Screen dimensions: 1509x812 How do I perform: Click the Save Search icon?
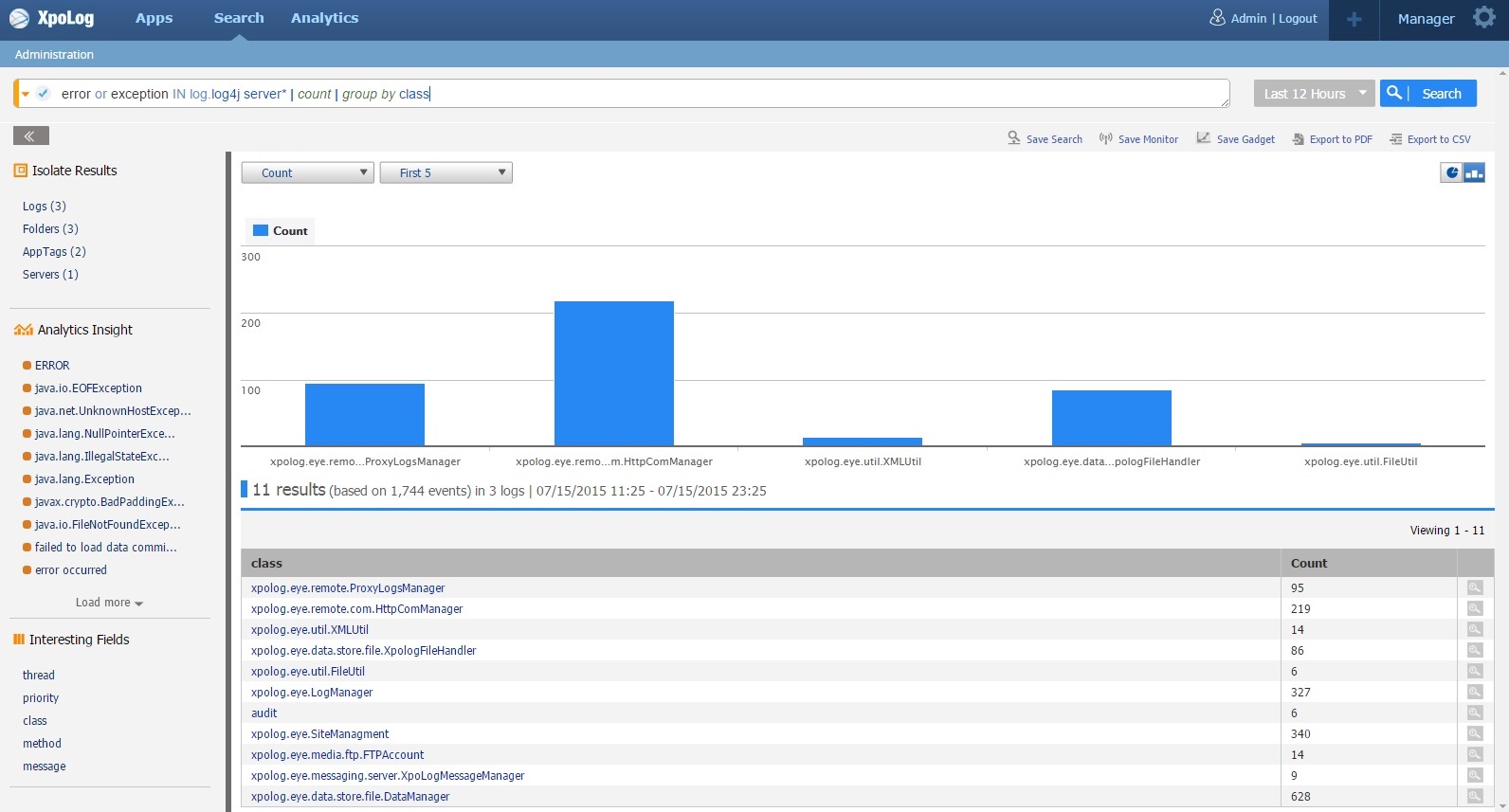pos(1013,138)
